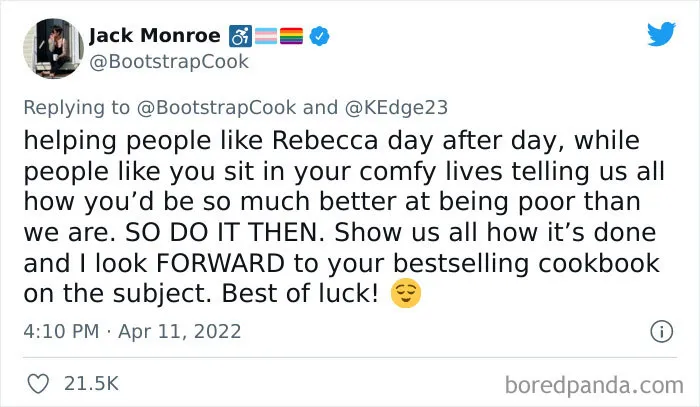Click the relieved face emoji
Image resolution: width=700 pixels, height=407 pixels.
(x=406, y=293)
